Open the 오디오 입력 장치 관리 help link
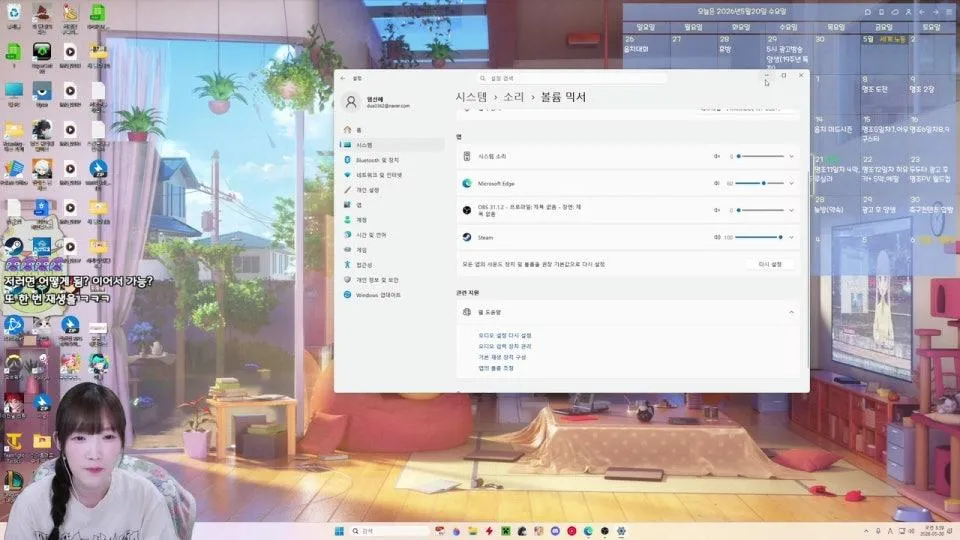Image resolution: width=960 pixels, height=540 pixels. 504,347
